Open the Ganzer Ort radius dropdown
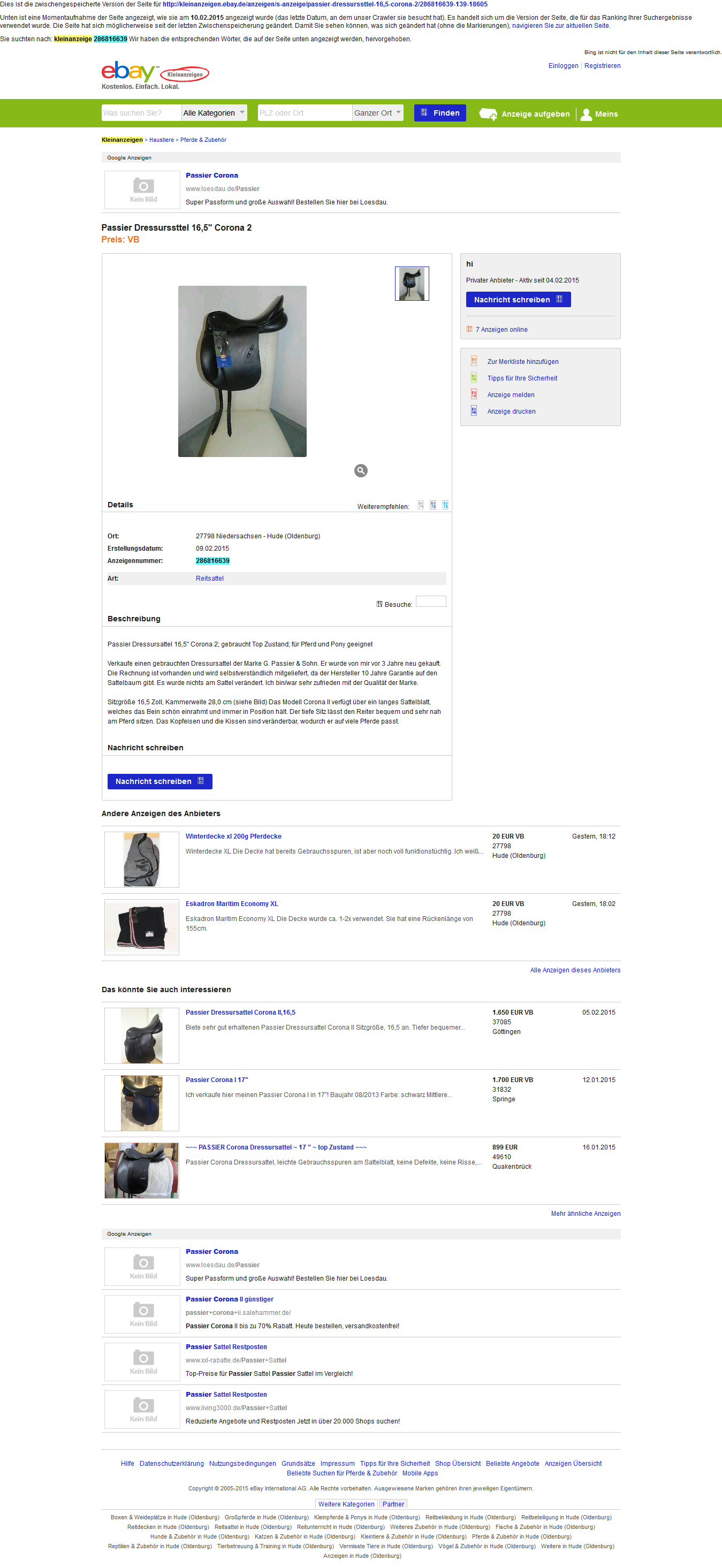The width and height of the screenshot is (722, 1568). (x=378, y=112)
